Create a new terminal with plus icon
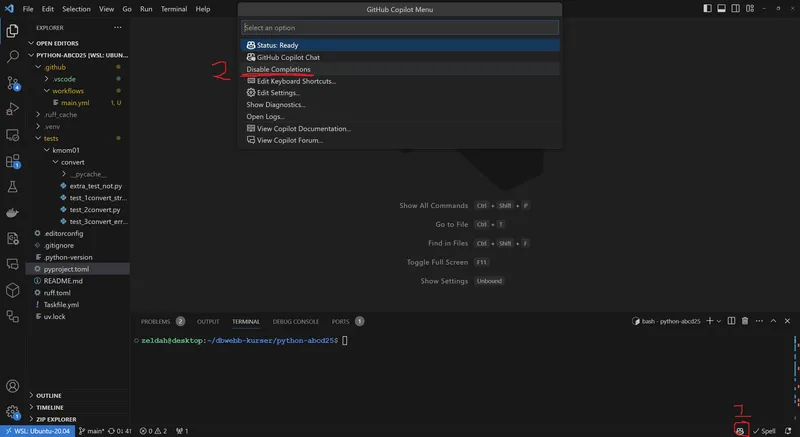 [x=709, y=321]
